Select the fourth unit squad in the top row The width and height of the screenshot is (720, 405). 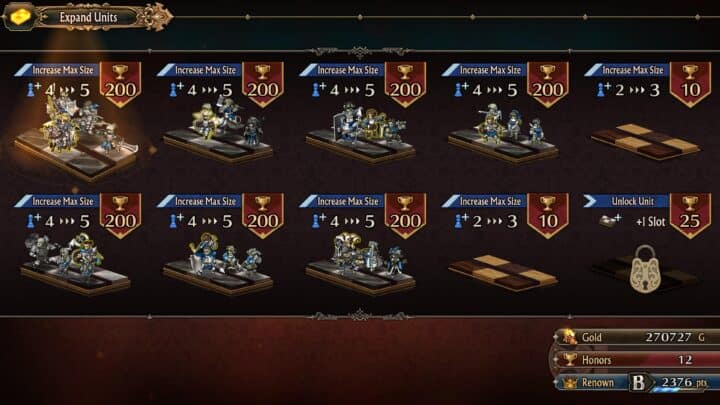pyautogui.click(x=503, y=133)
